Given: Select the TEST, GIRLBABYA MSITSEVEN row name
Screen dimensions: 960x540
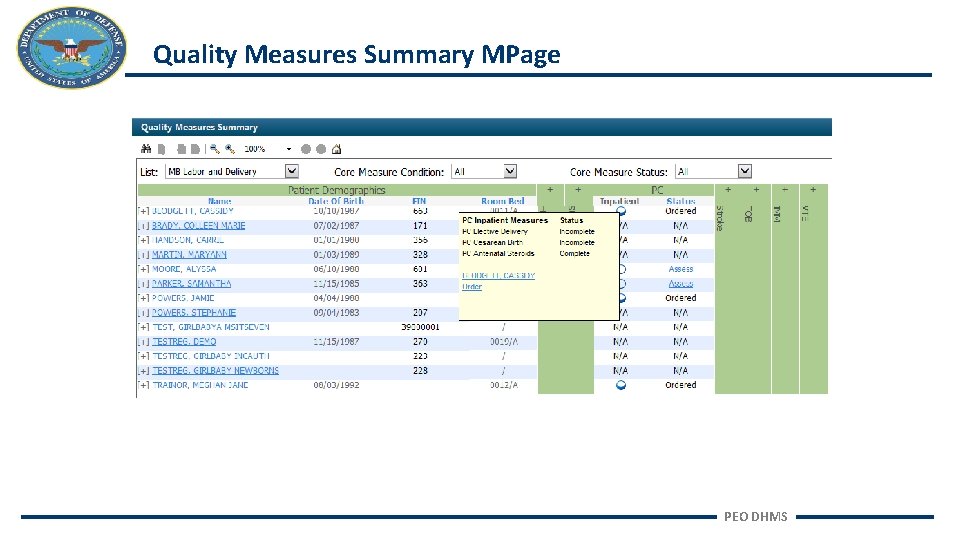Looking at the screenshot, I should click(x=211, y=327).
